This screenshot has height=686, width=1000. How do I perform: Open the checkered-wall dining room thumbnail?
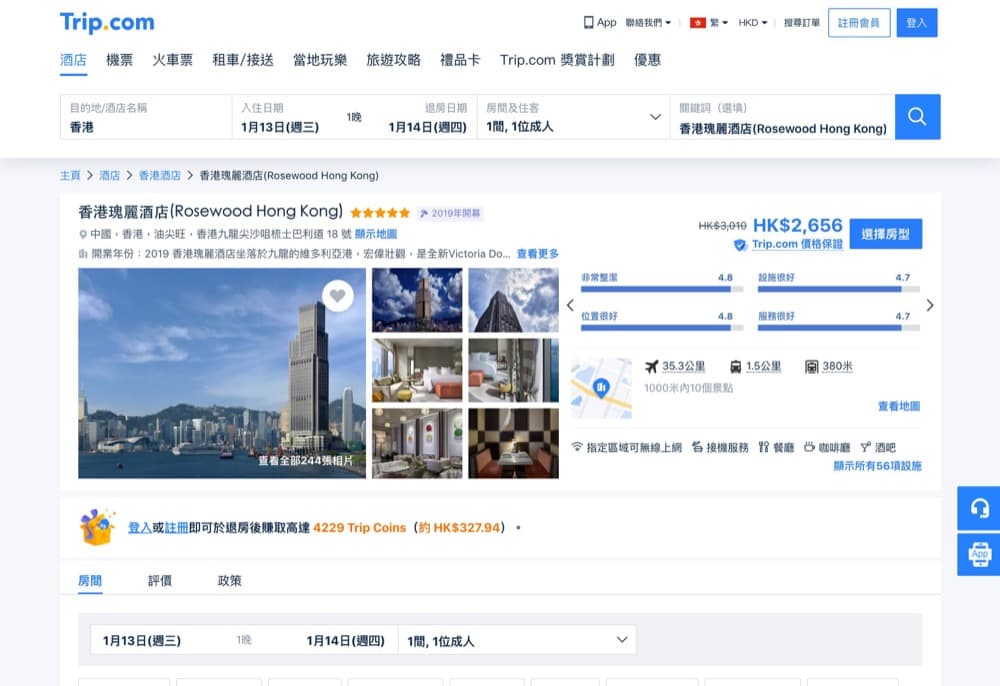click(x=513, y=443)
